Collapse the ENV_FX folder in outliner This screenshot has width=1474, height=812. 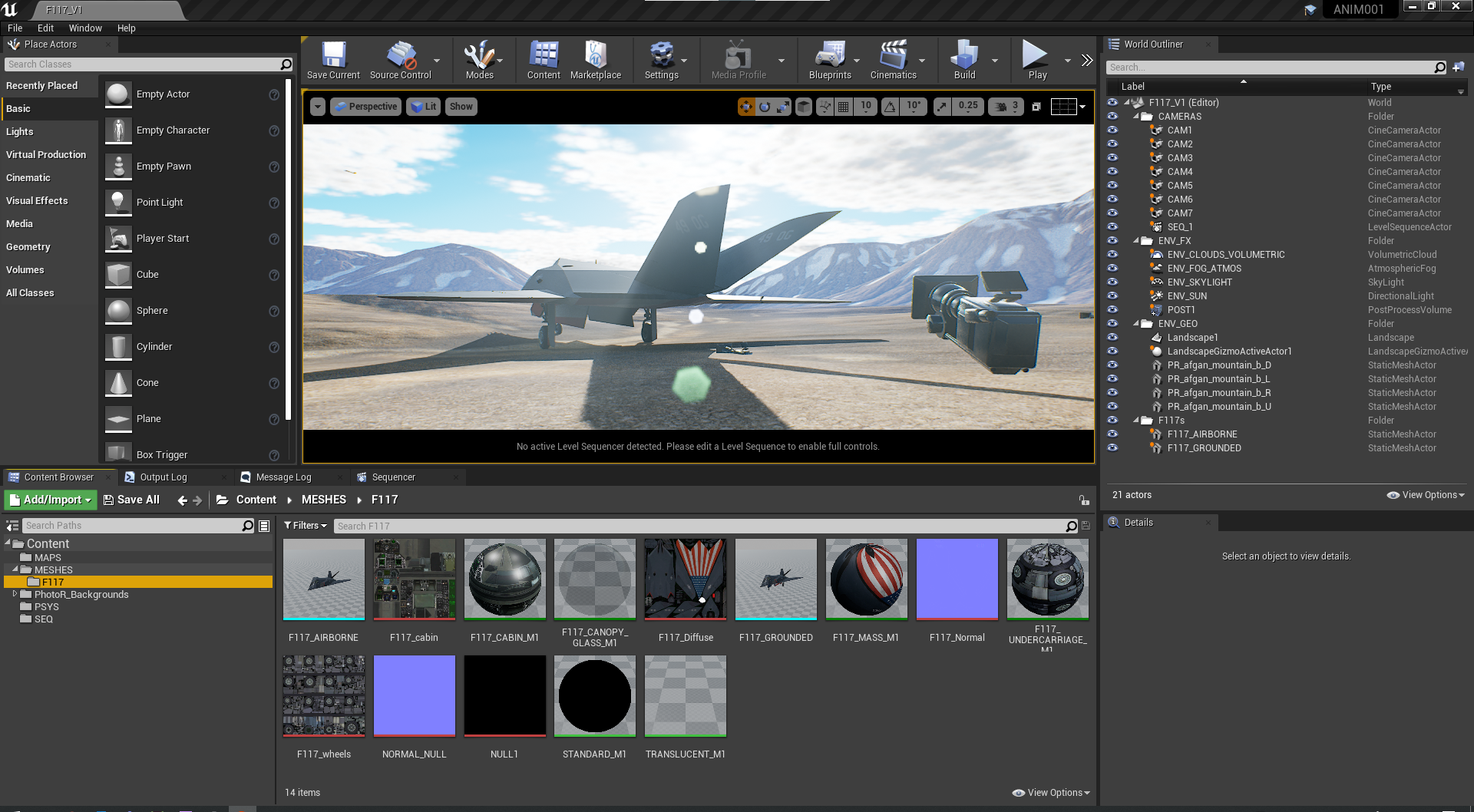pos(1136,241)
